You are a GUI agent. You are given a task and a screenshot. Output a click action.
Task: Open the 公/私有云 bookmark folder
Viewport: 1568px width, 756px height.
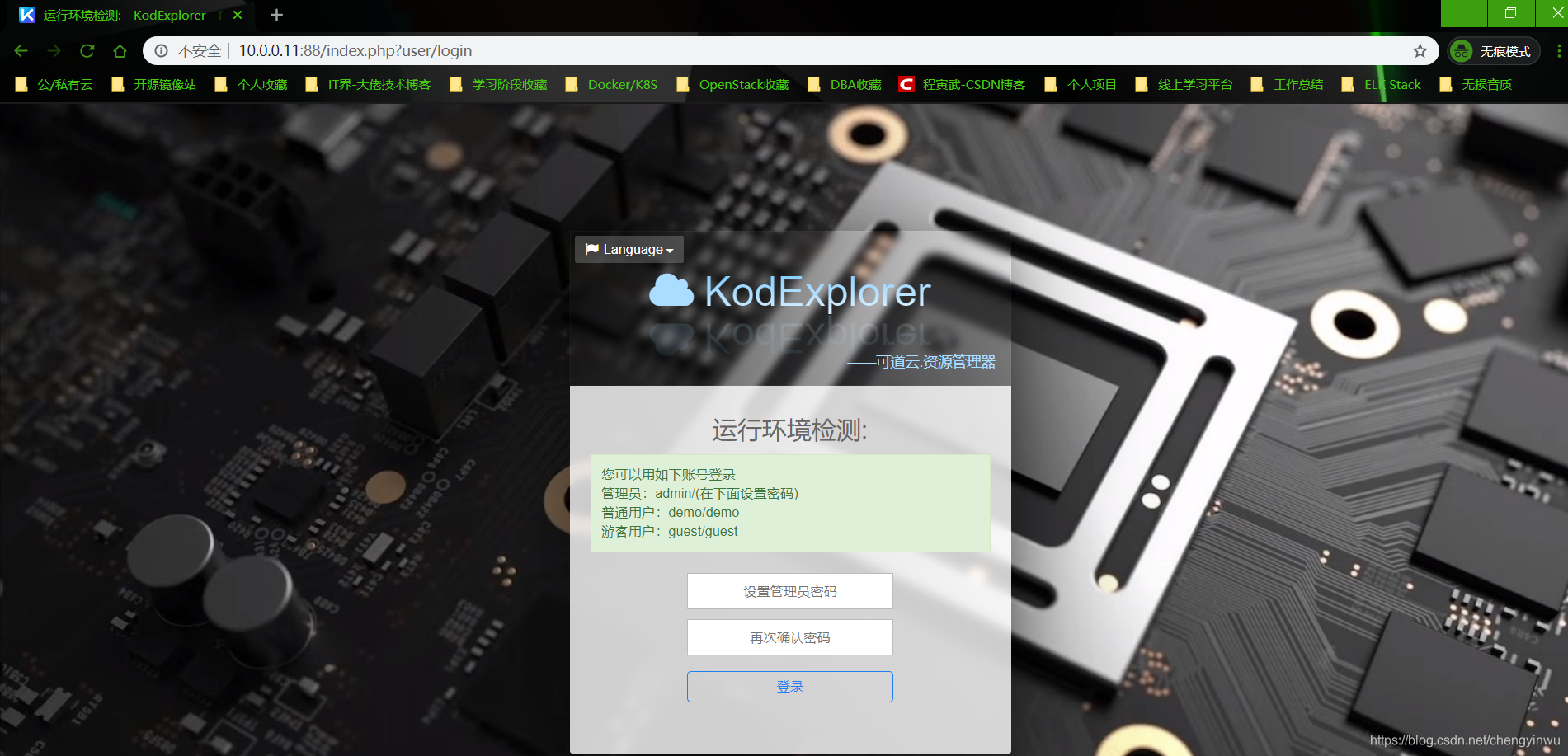[54, 84]
